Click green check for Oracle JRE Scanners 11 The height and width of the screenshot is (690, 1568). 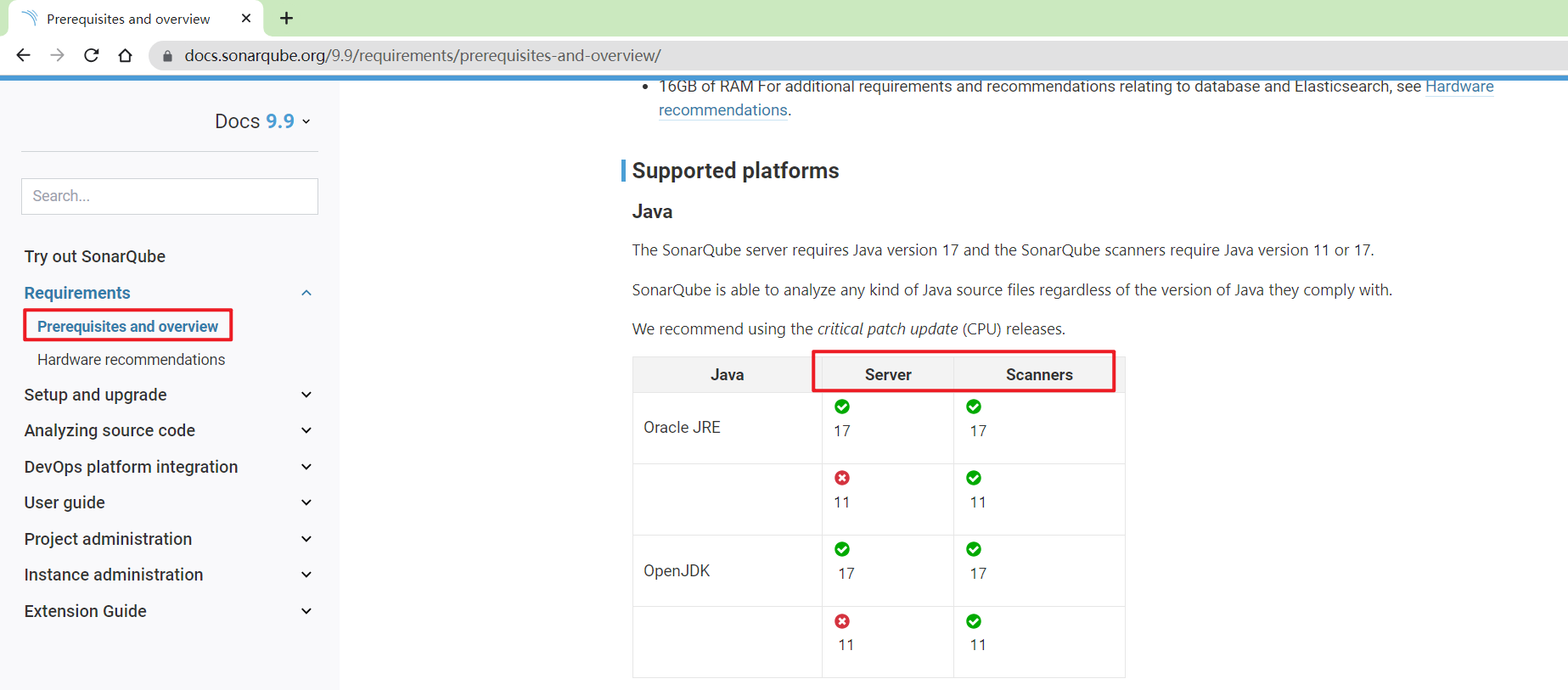[x=974, y=478]
